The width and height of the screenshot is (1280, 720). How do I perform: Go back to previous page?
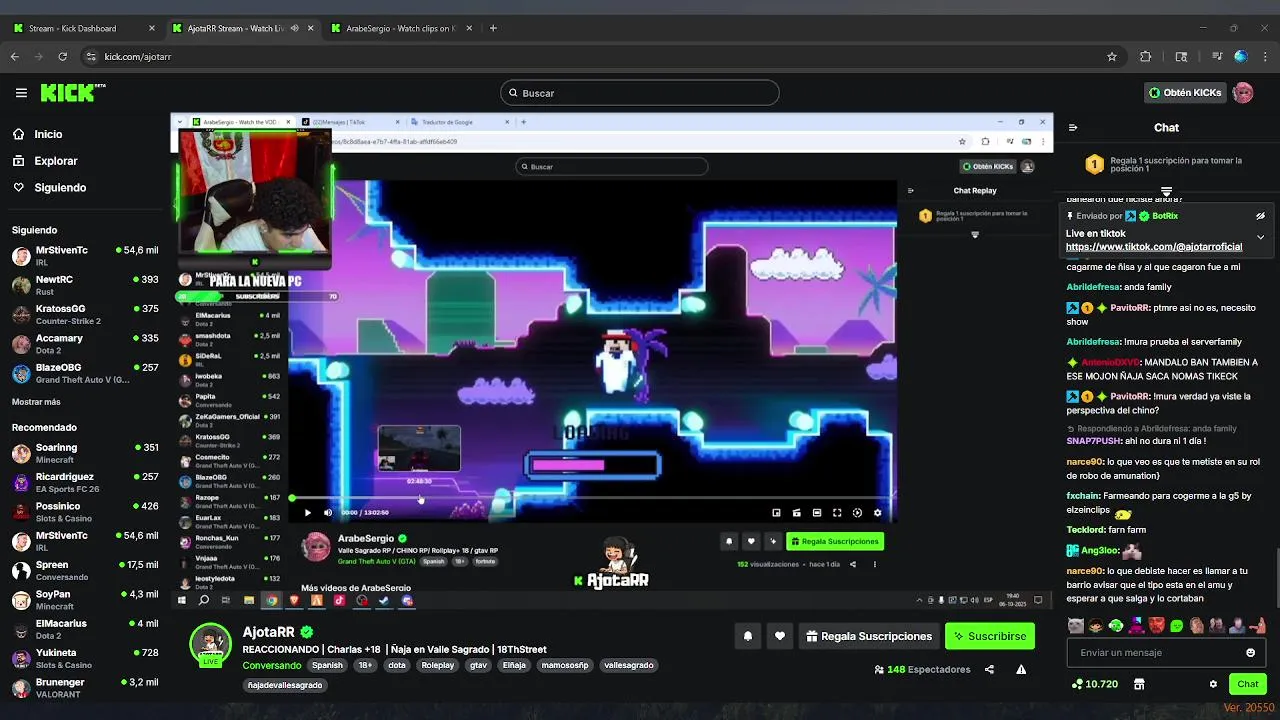[x=14, y=57]
